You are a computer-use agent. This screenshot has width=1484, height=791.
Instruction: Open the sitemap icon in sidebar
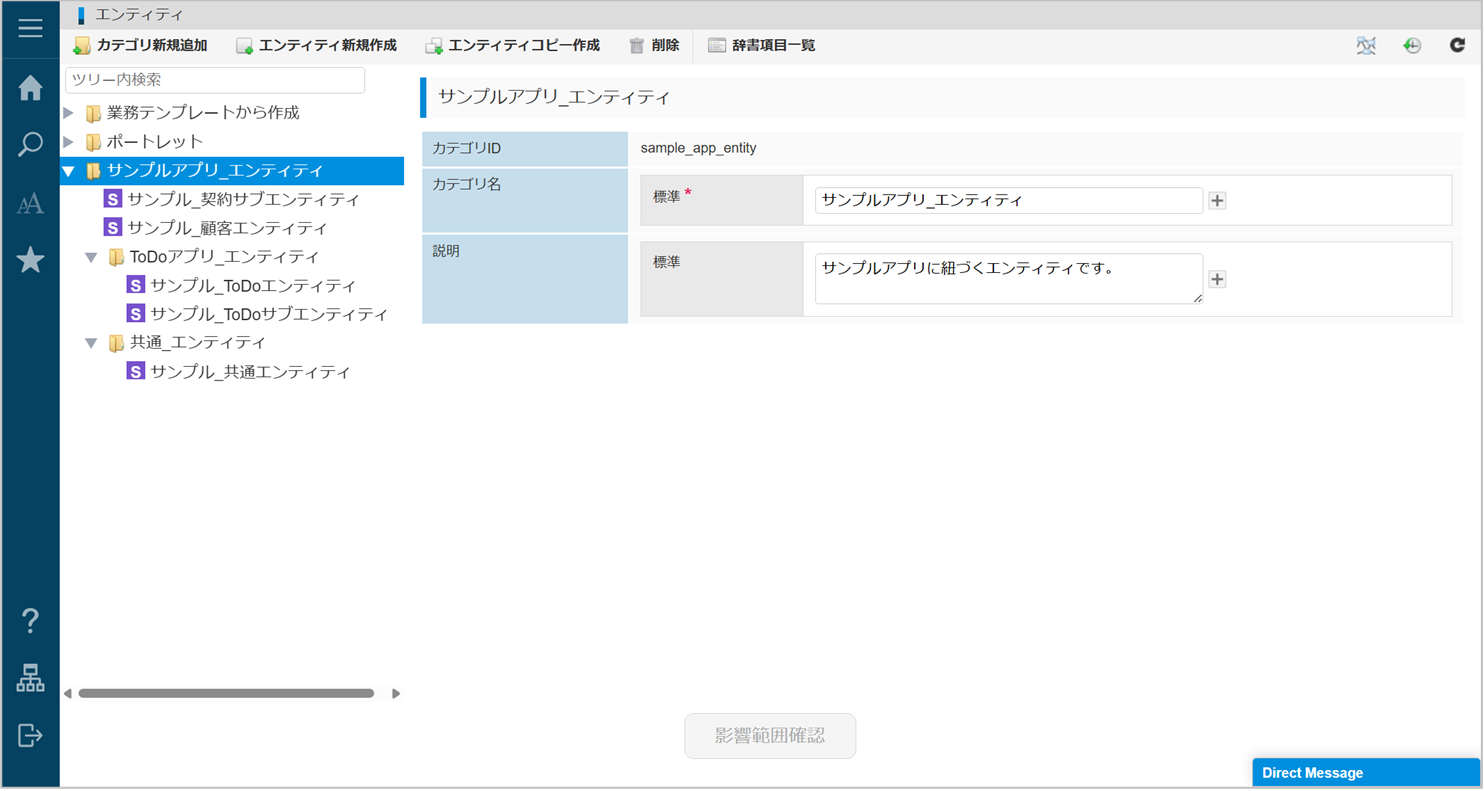point(30,678)
